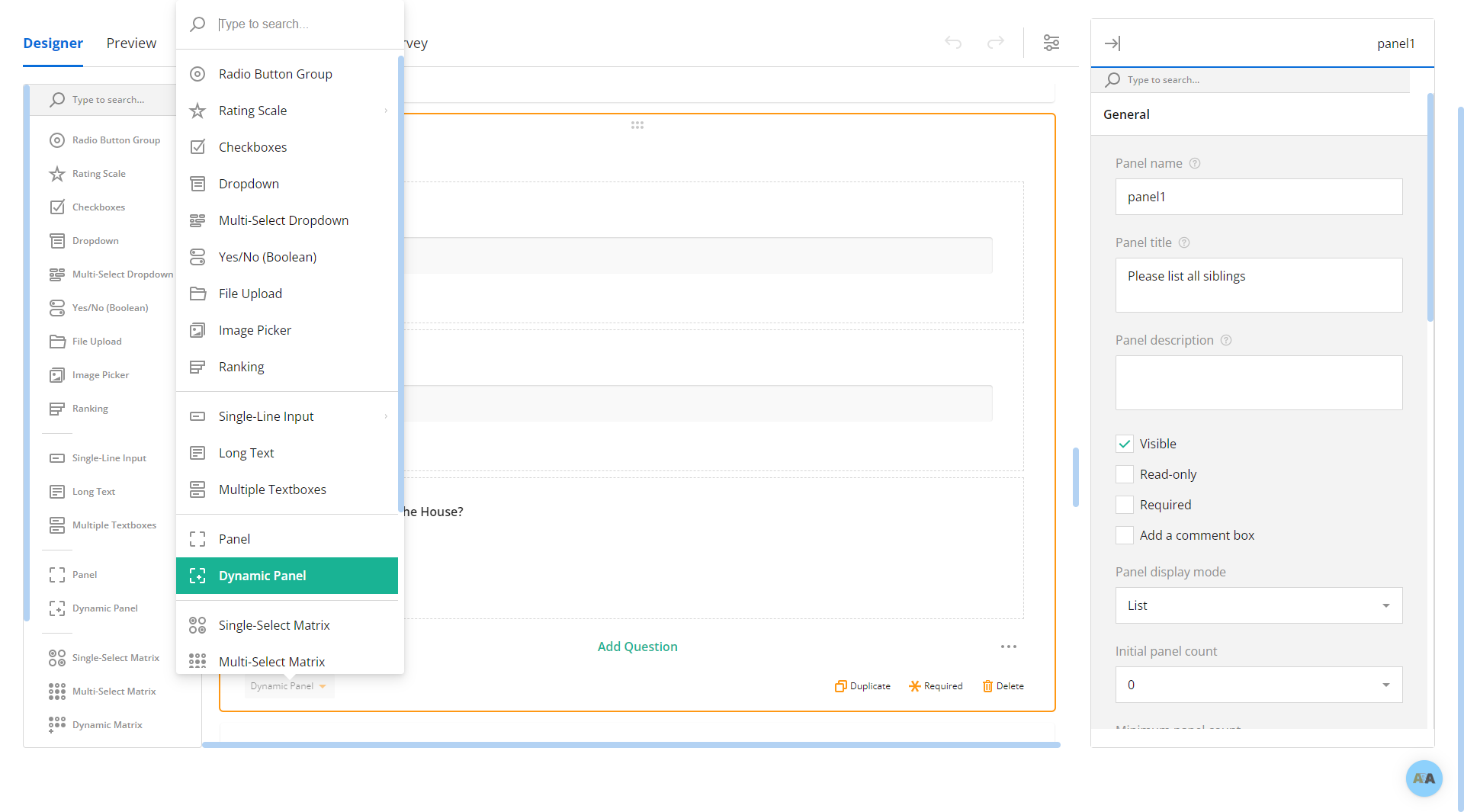The image size is (1464, 812).
Task: Click the Duplicate icon
Action: [x=840, y=686]
